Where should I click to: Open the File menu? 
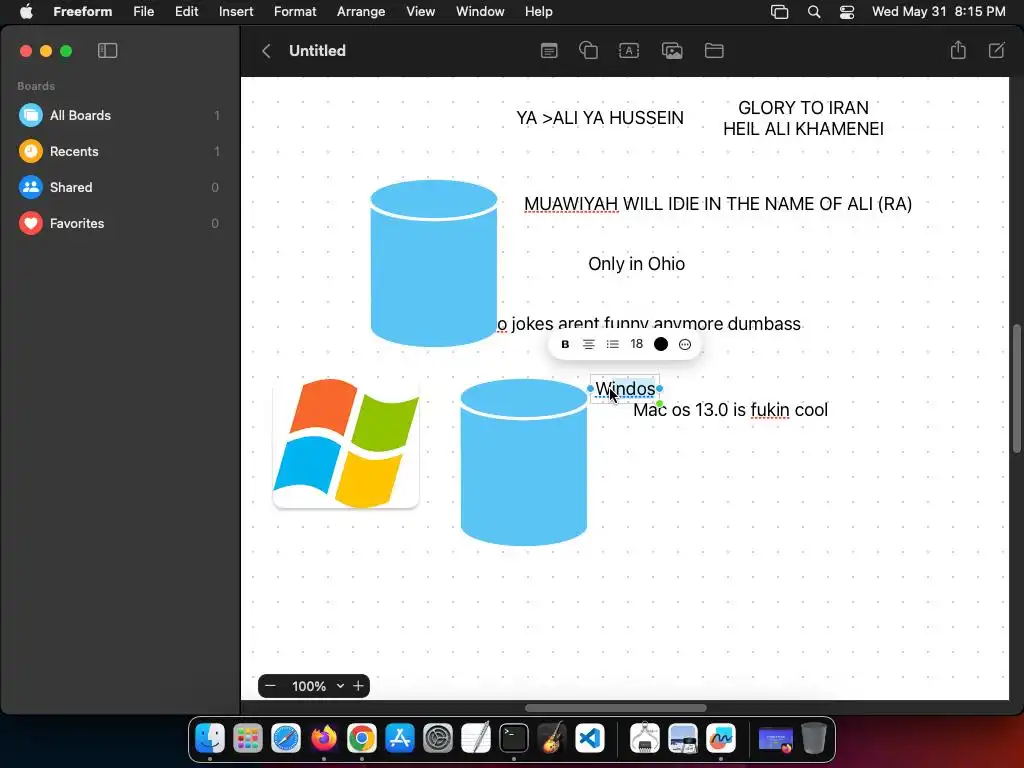click(144, 12)
